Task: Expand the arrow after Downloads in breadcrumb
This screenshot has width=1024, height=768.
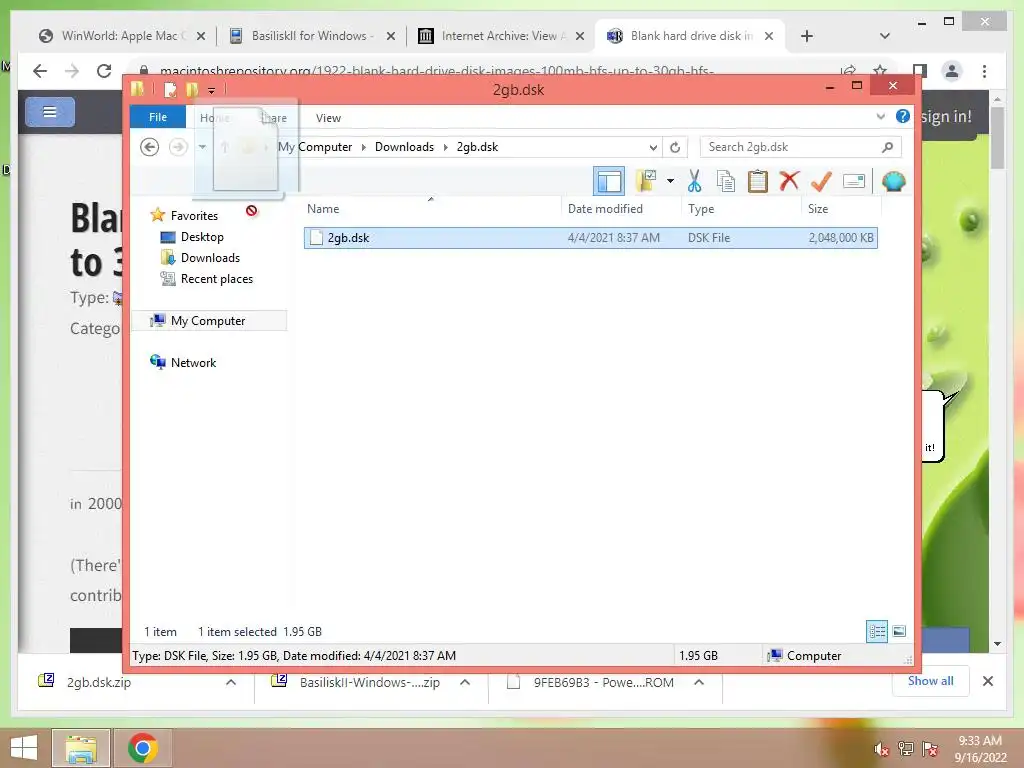Action: [x=445, y=148]
